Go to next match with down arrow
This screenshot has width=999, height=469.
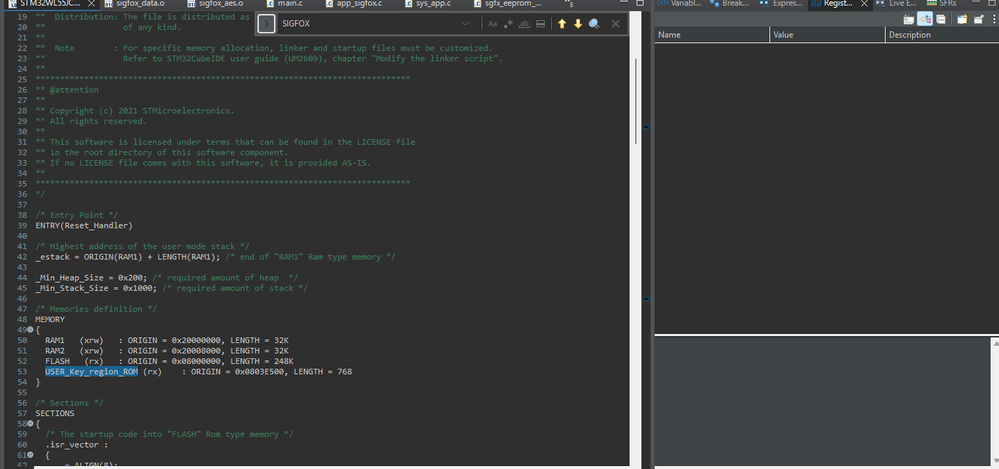click(x=578, y=24)
